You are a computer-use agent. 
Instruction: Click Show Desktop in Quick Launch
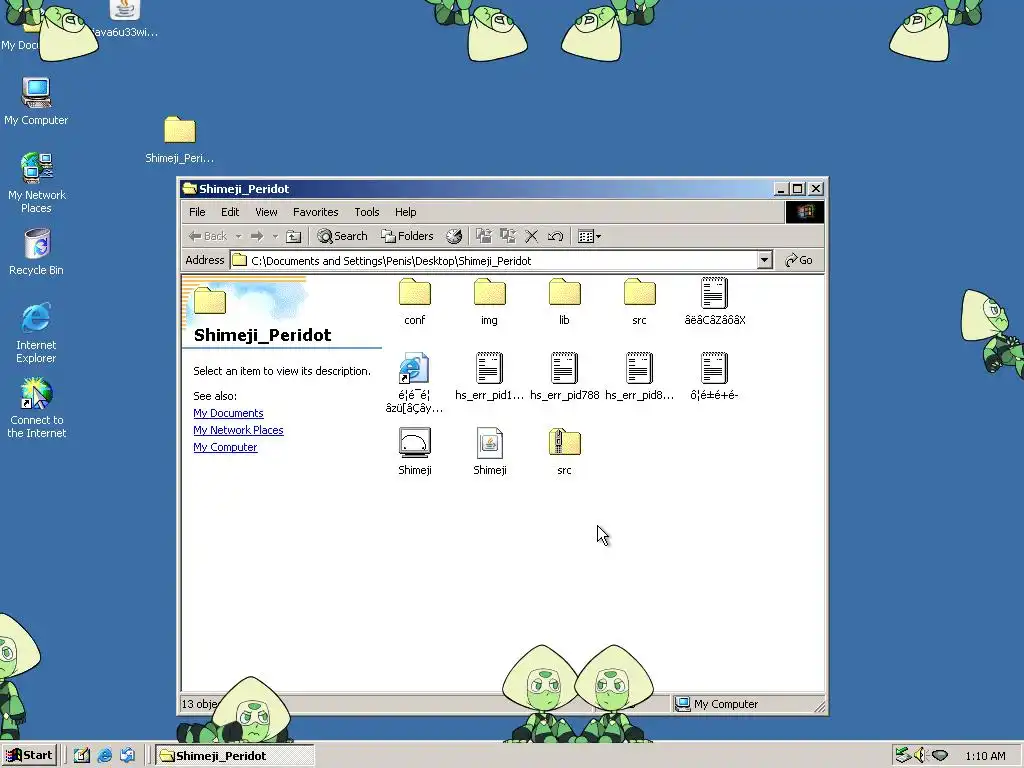[82, 756]
